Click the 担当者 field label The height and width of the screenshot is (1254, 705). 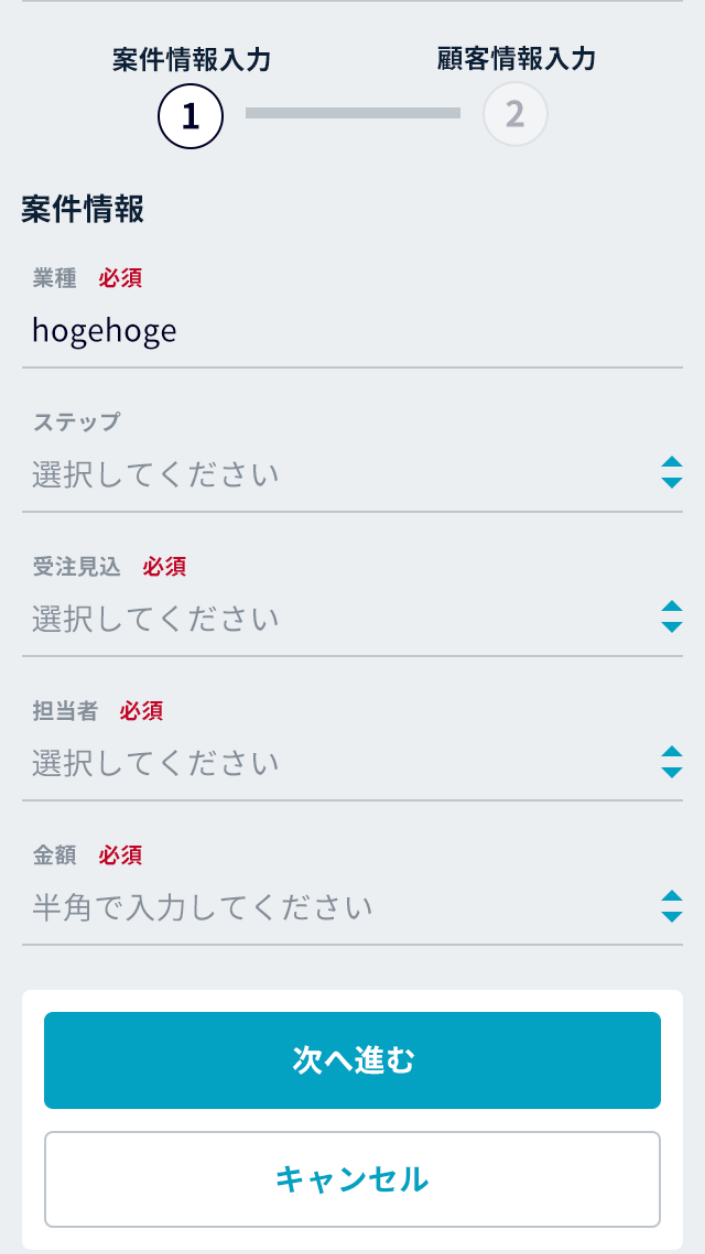coord(65,711)
